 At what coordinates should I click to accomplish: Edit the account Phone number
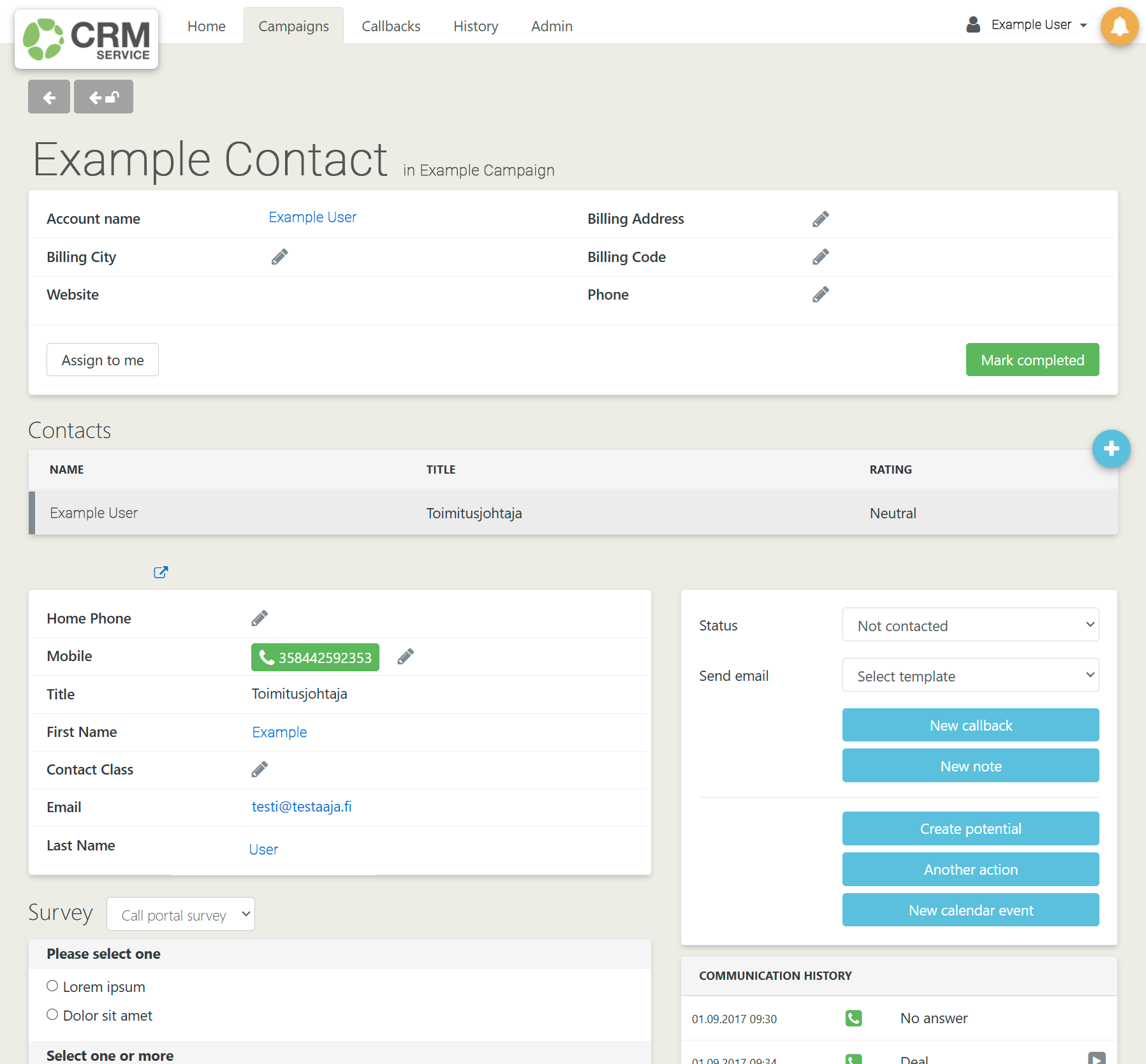(x=821, y=294)
